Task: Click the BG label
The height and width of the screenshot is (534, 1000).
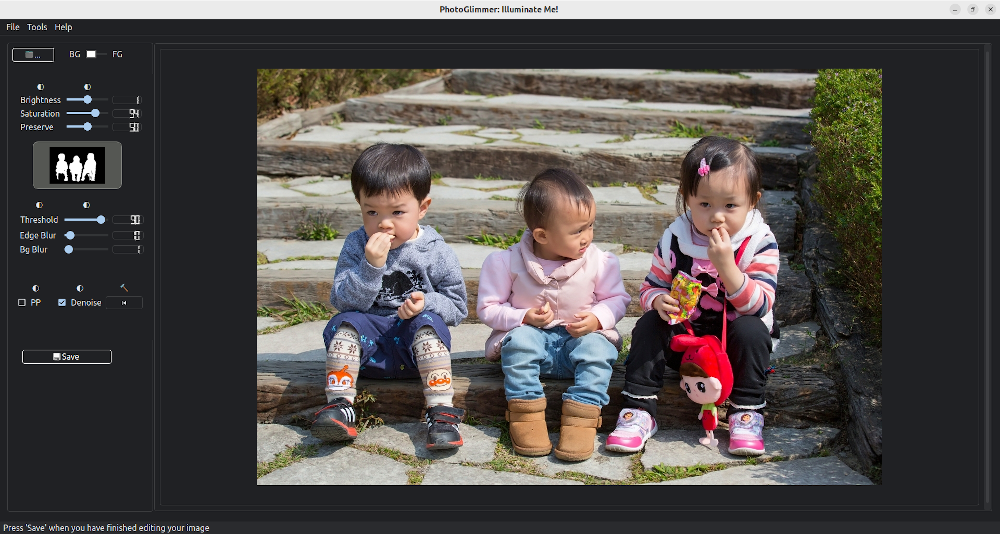Action: coord(75,54)
